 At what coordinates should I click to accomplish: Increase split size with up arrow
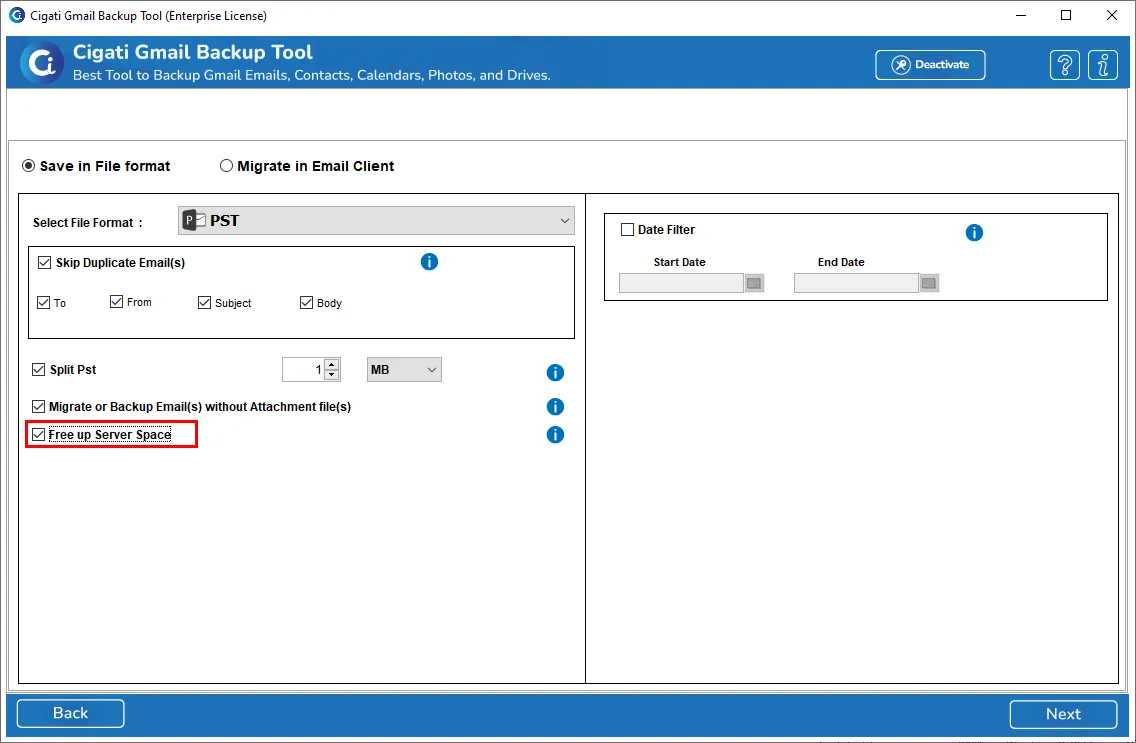pos(331,364)
